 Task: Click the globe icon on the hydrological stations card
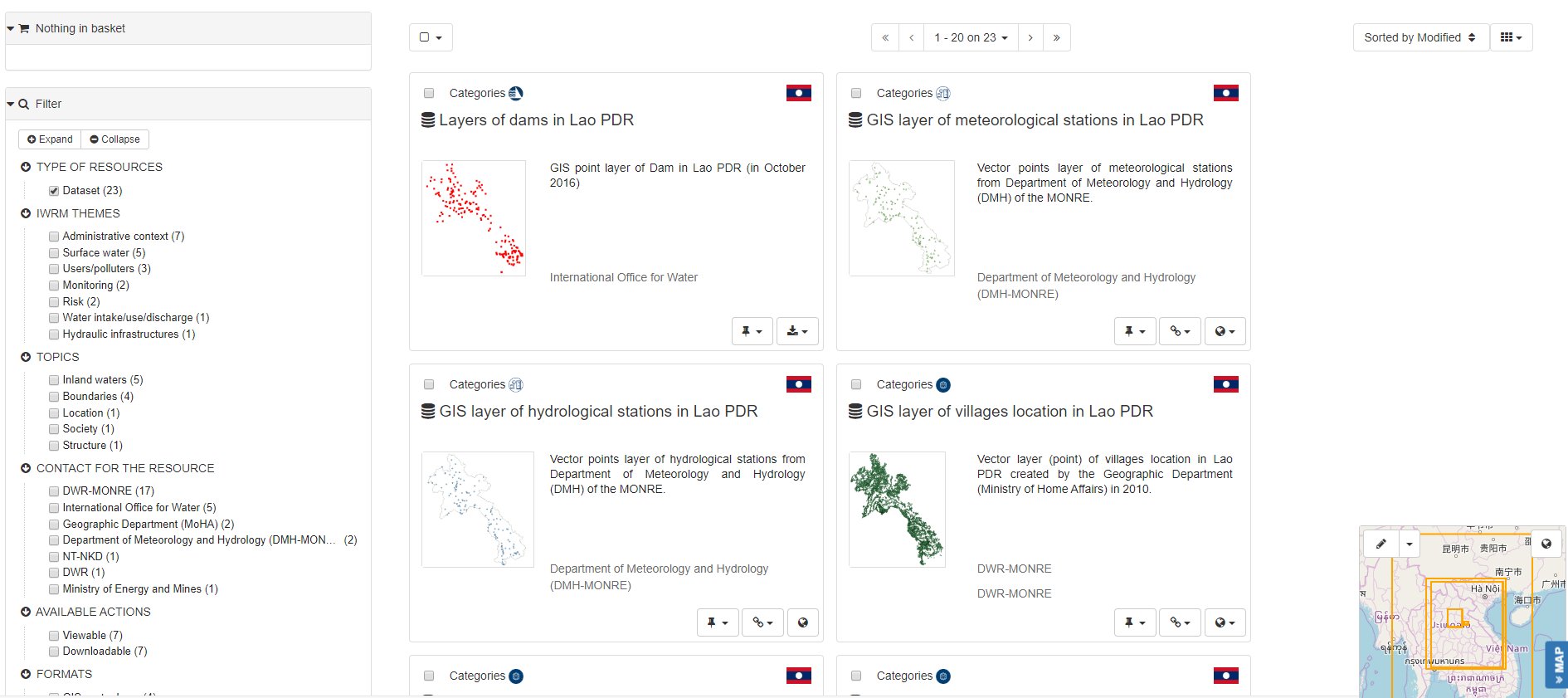pyautogui.click(x=802, y=622)
